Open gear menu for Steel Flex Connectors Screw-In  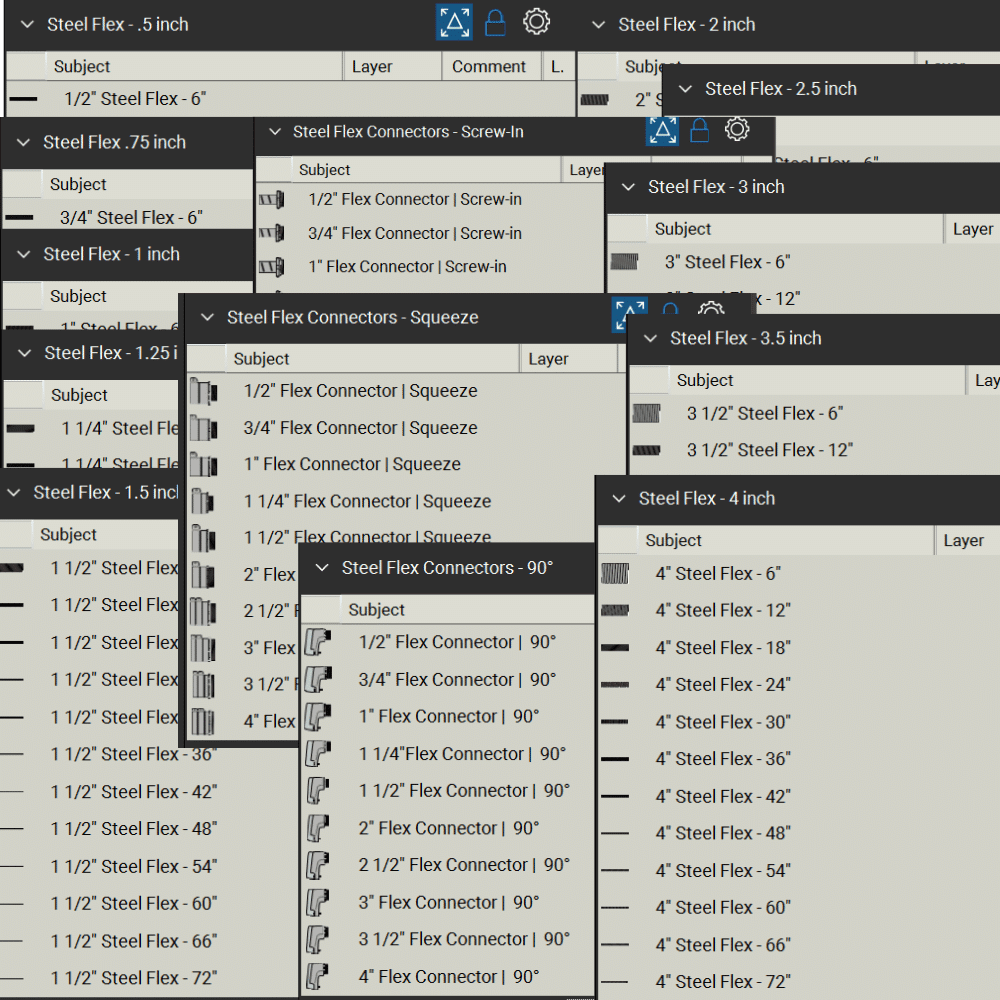coord(737,129)
